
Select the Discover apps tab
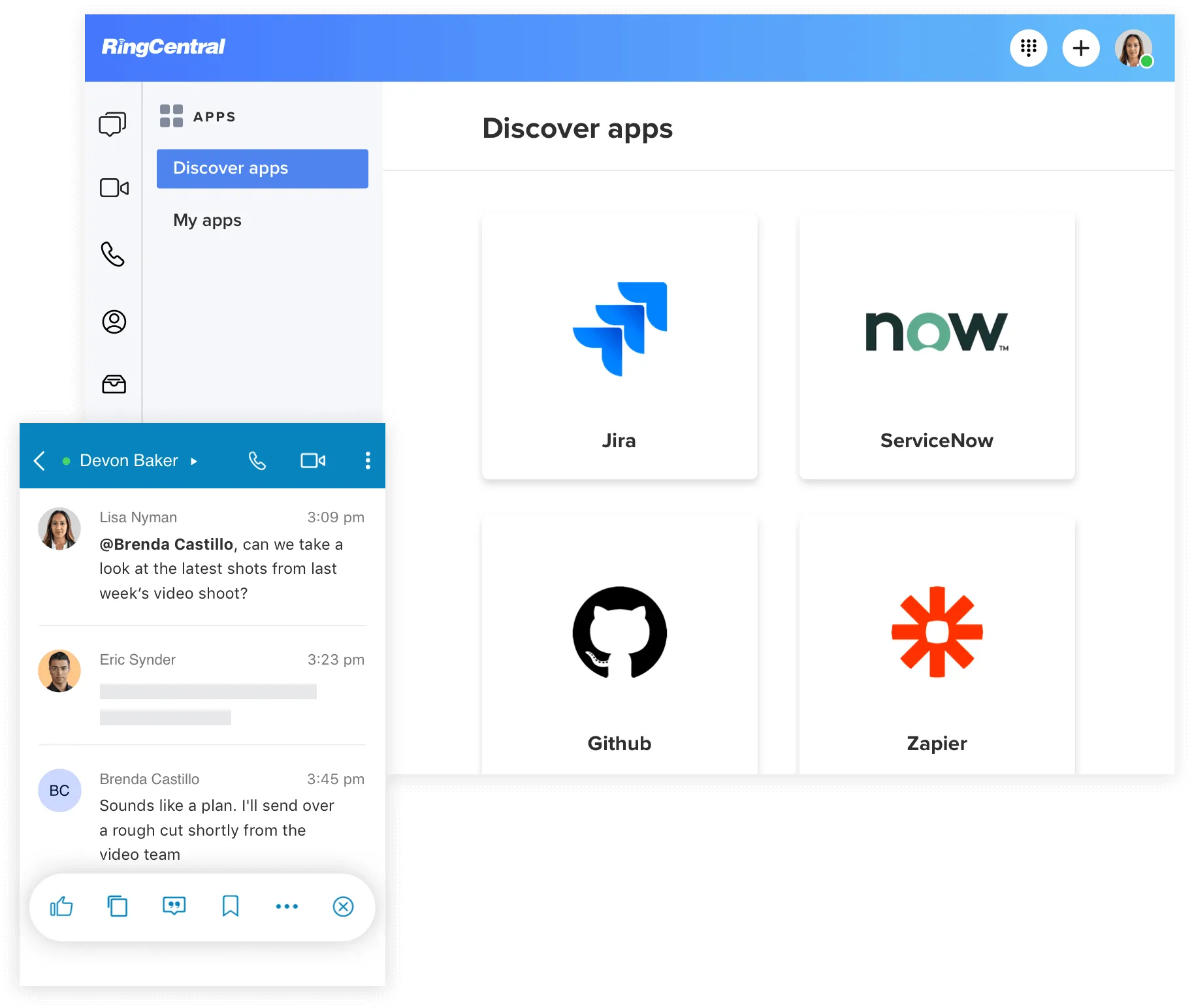click(x=262, y=168)
